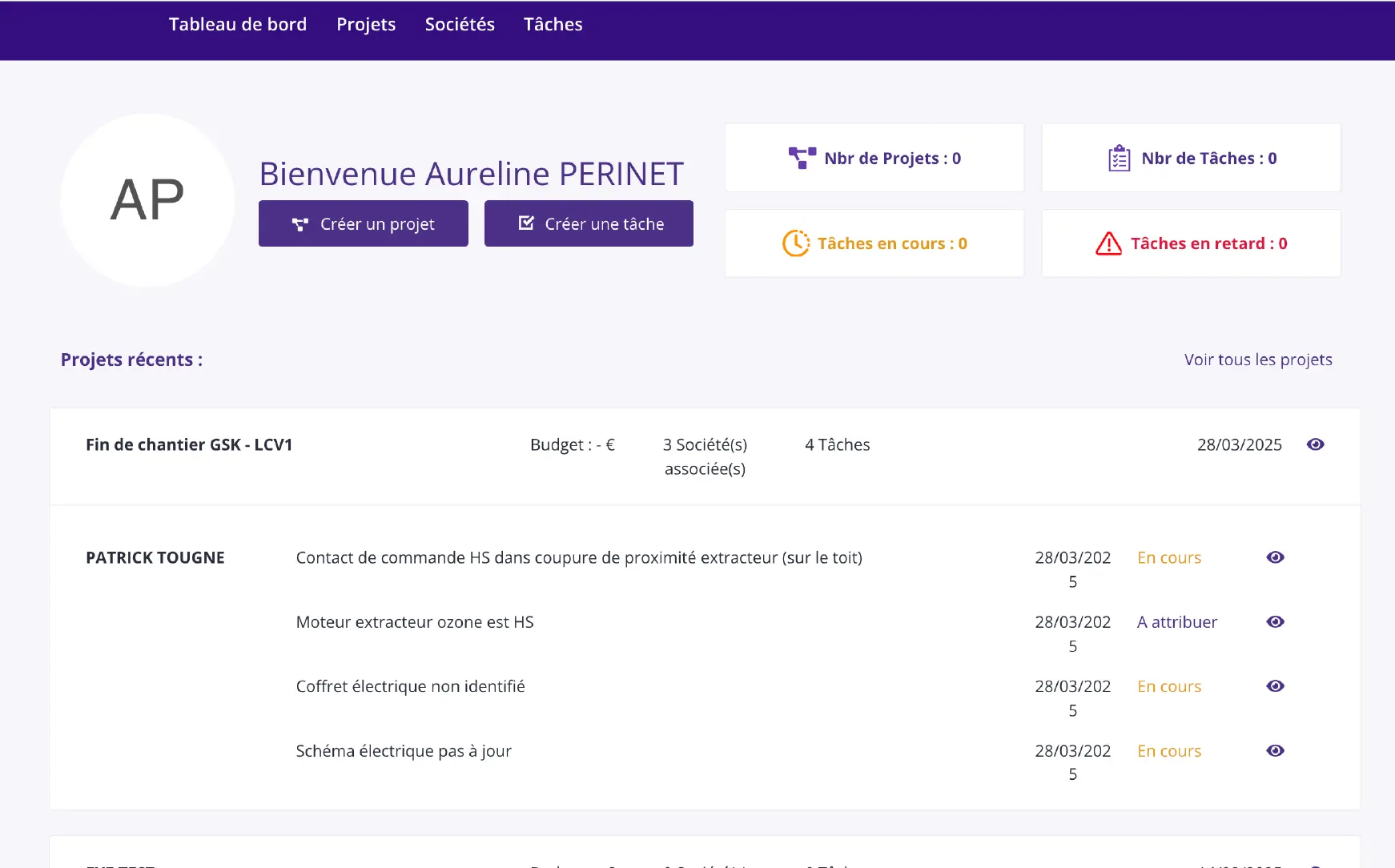Open Voir tous les projets

coord(1257,360)
